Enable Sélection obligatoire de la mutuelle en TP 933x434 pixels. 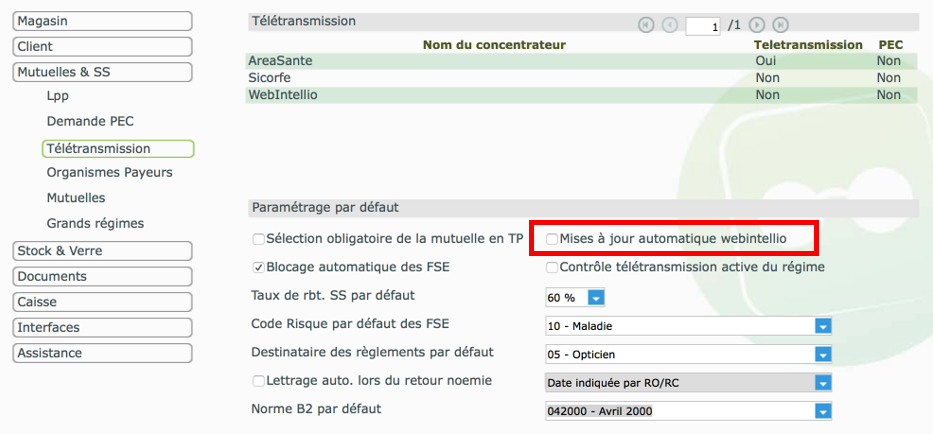coord(258,239)
